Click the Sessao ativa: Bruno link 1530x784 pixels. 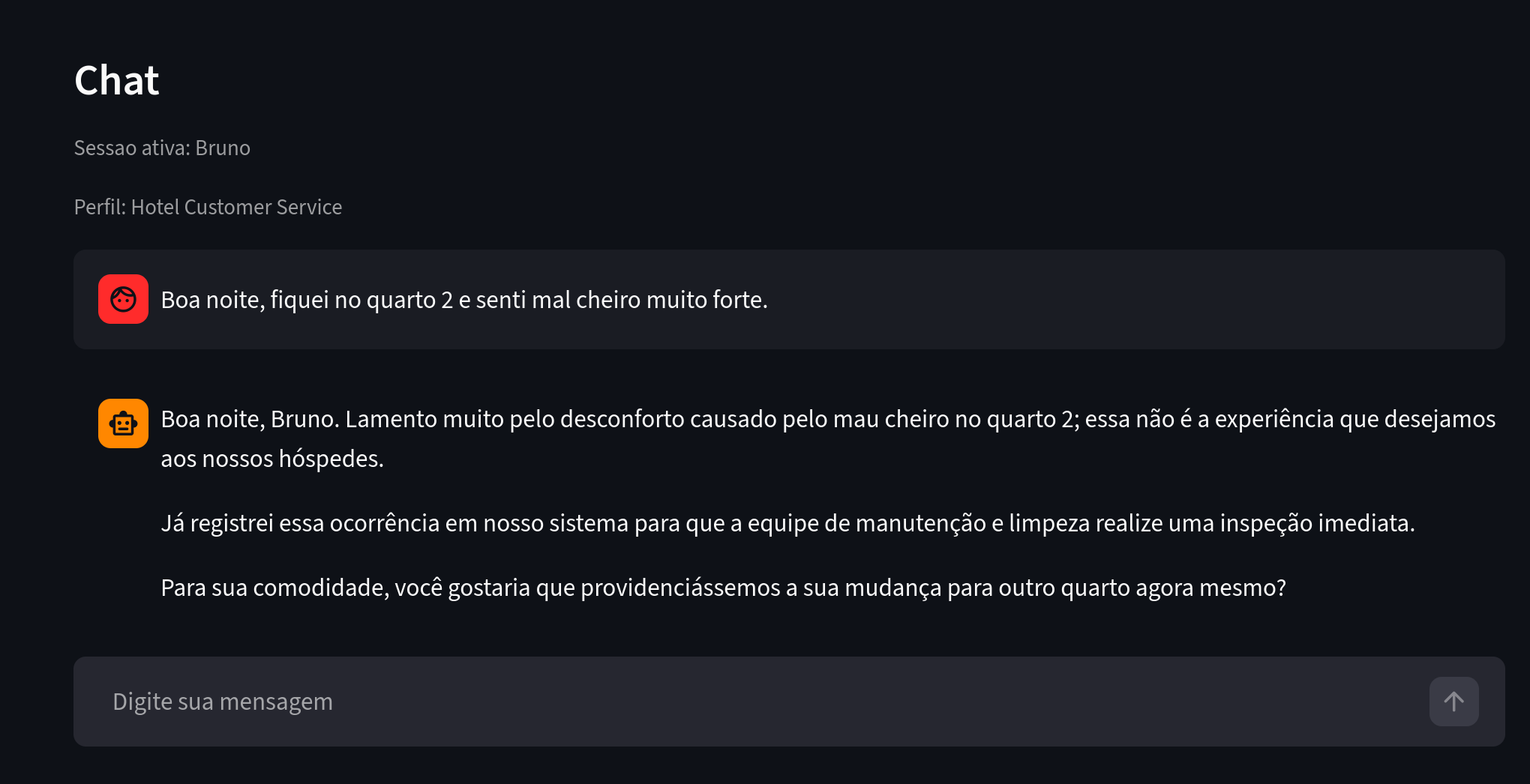pos(162,148)
